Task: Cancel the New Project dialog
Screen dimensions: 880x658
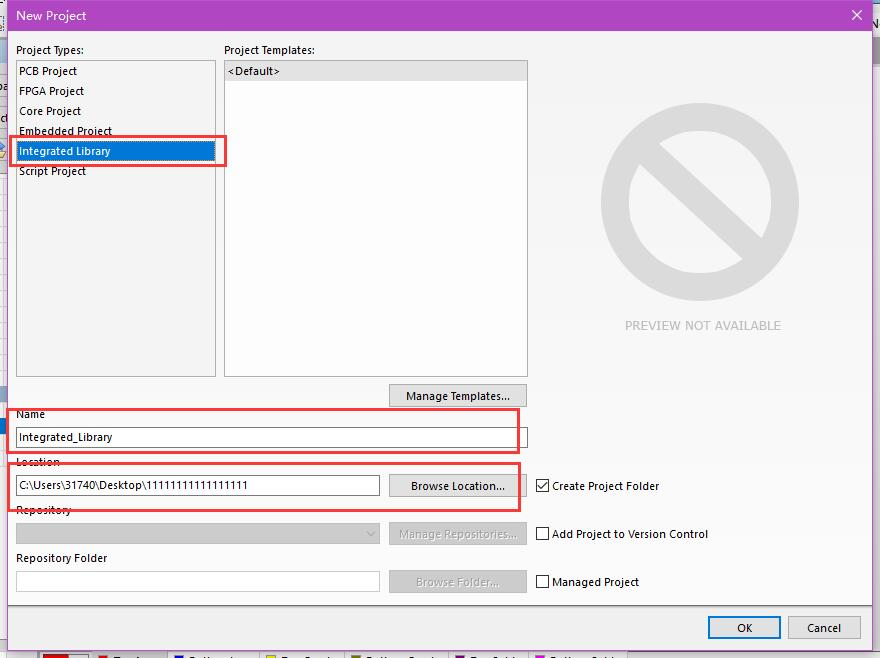Action: pyautogui.click(x=824, y=628)
